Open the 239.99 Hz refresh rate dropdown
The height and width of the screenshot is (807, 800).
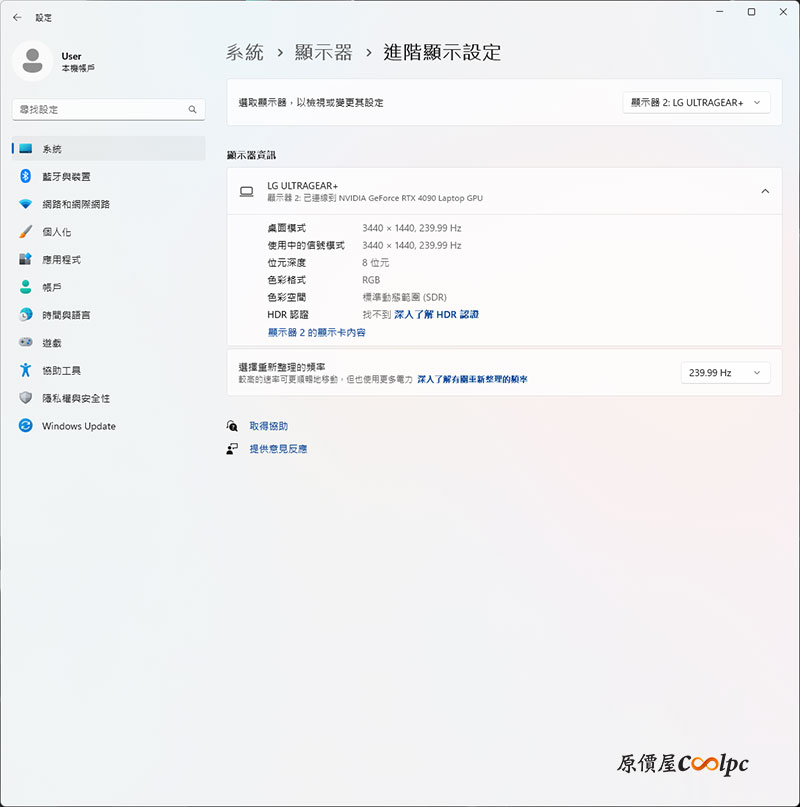pyautogui.click(x=725, y=373)
